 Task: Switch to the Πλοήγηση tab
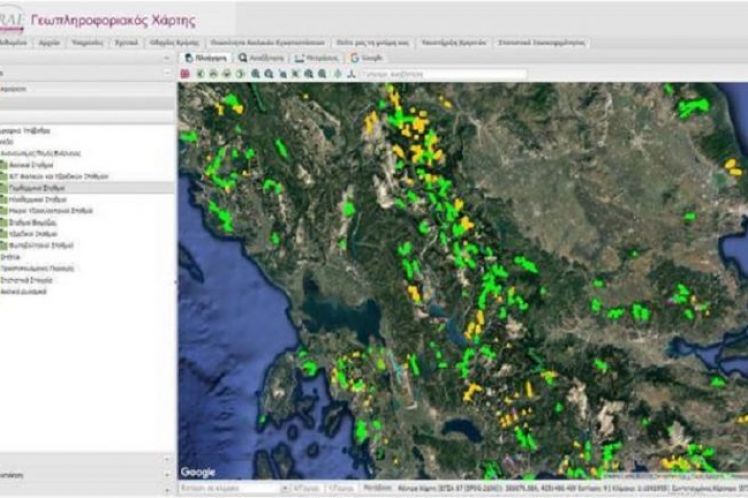pyautogui.click(x=205, y=58)
